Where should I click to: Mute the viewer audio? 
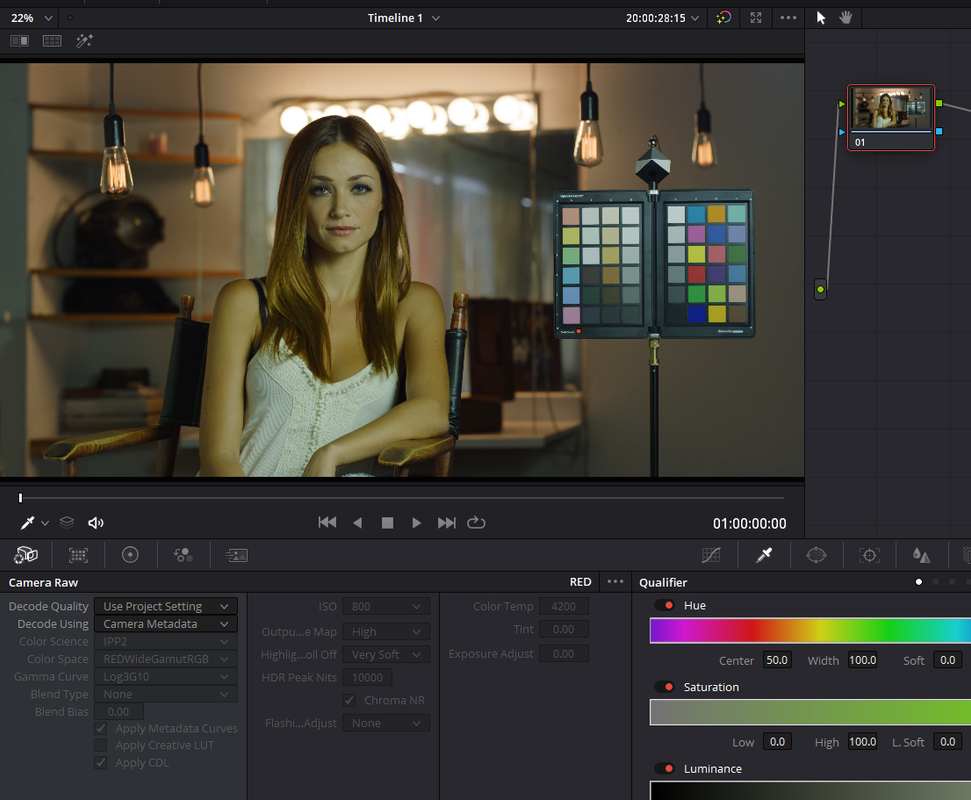(95, 523)
